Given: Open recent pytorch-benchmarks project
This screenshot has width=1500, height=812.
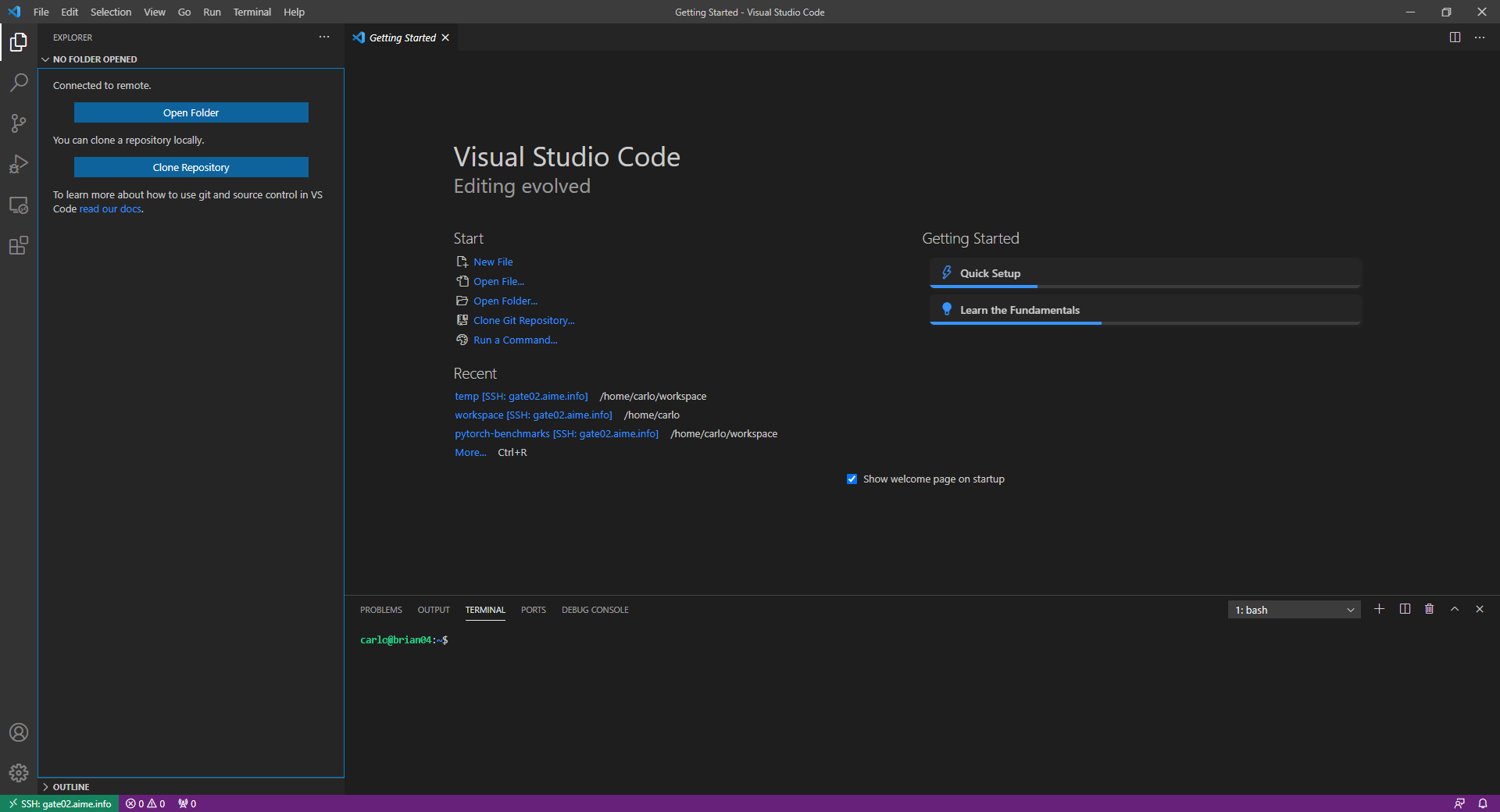Looking at the screenshot, I should [x=556, y=434].
